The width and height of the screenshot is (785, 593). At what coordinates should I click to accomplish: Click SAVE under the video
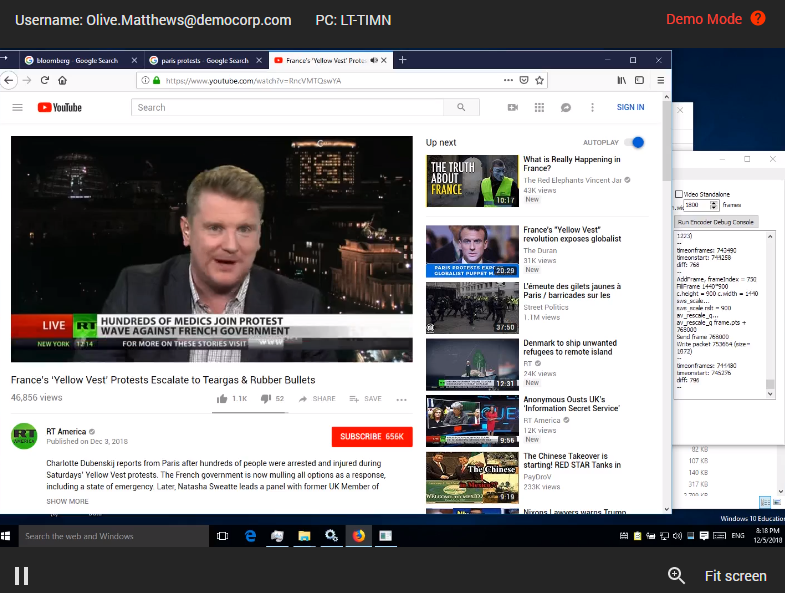pyautogui.click(x=365, y=399)
